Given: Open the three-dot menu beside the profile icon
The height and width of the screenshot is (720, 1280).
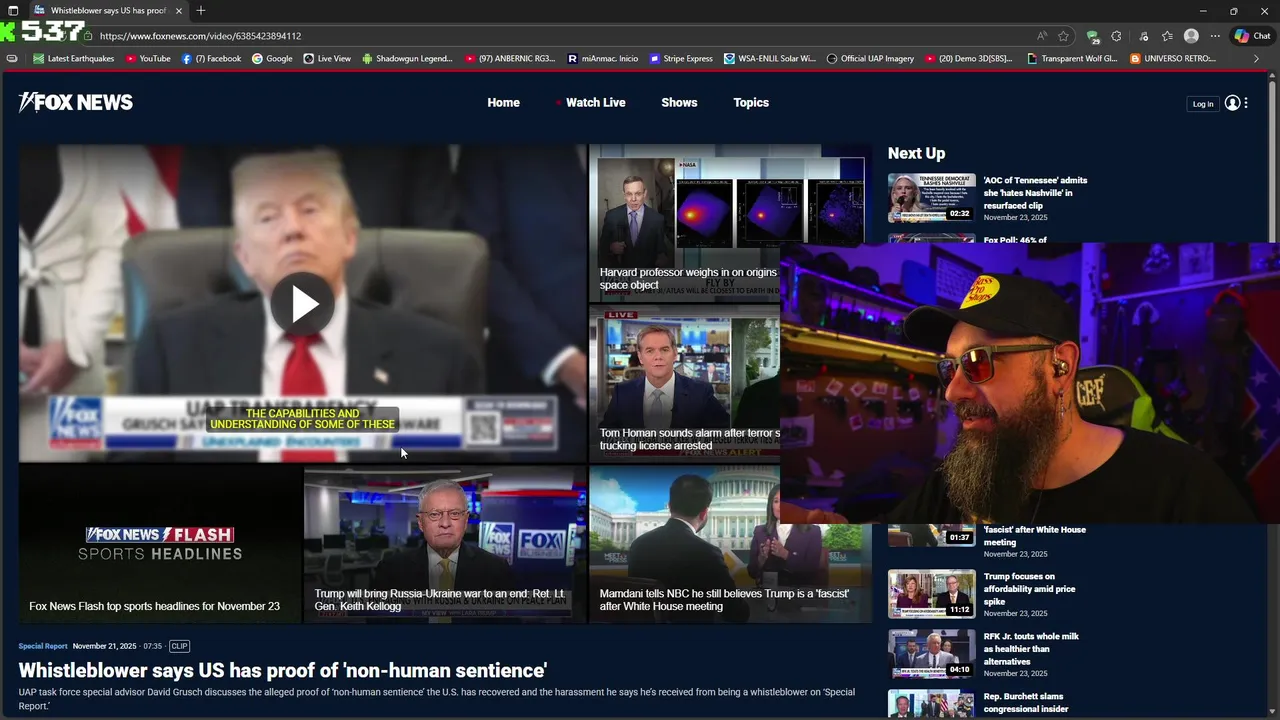Looking at the screenshot, I should (x=1246, y=103).
